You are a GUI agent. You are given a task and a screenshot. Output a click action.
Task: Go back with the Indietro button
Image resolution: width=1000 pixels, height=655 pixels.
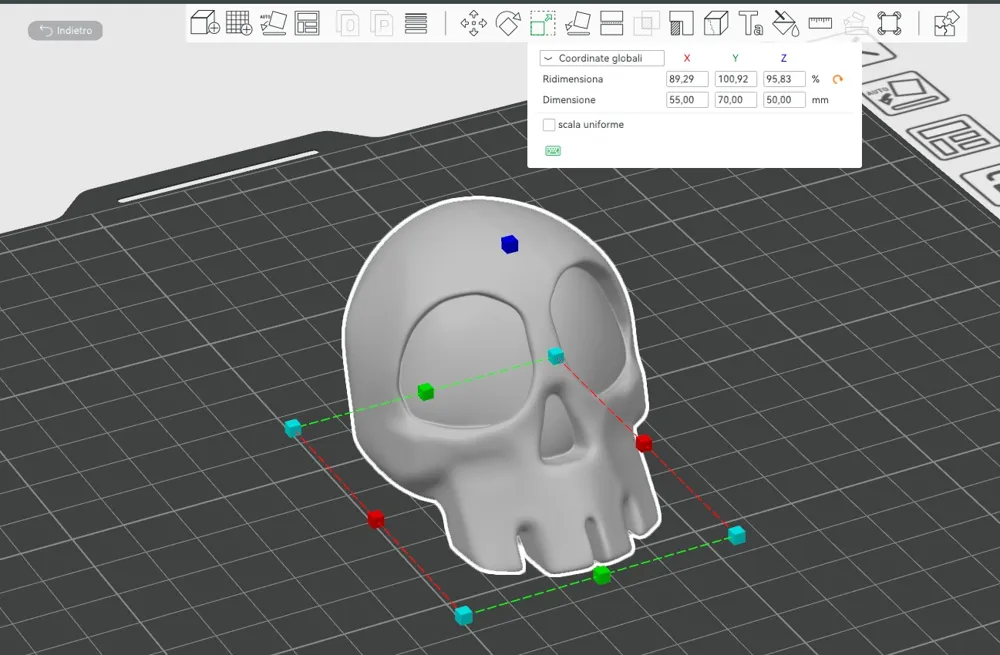66,31
